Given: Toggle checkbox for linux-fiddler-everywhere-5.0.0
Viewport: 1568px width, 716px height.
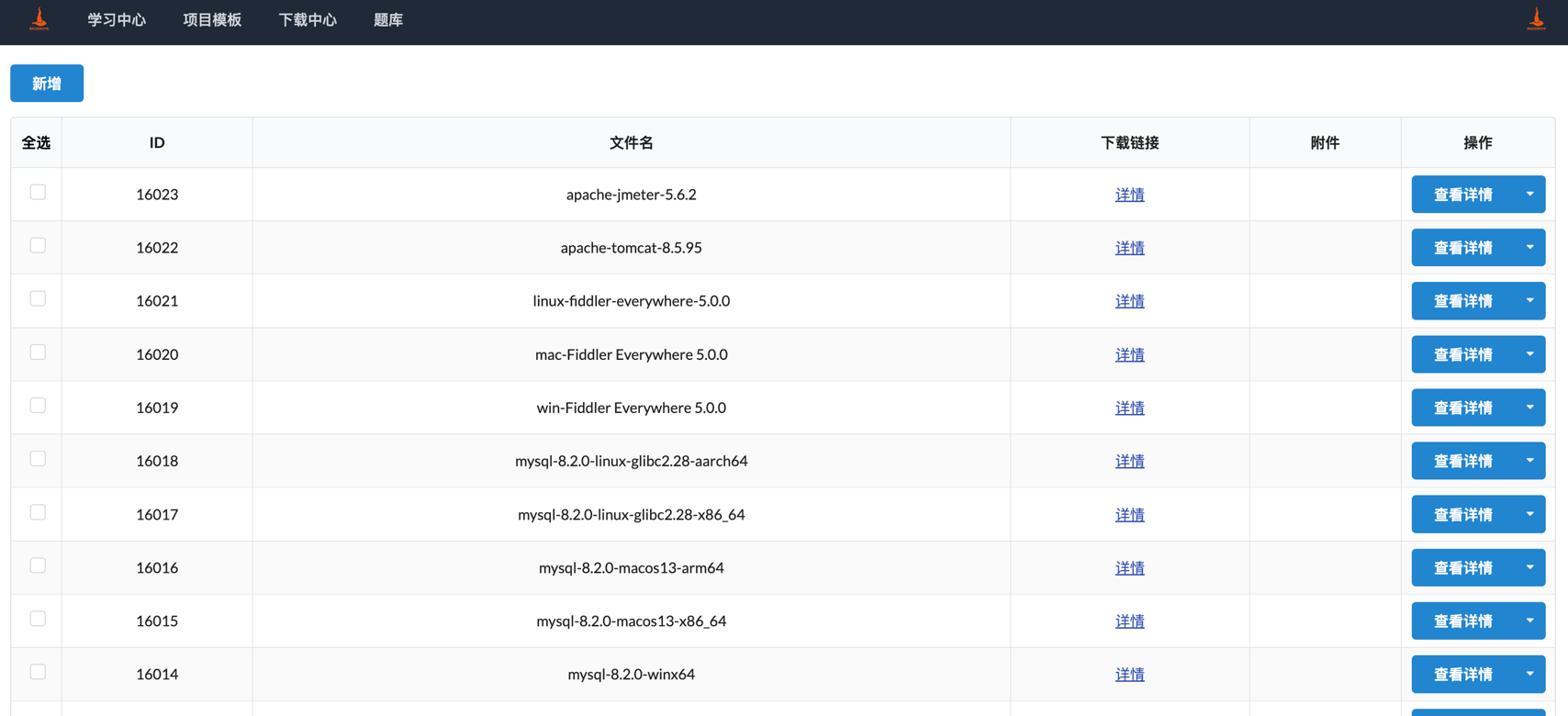Looking at the screenshot, I should click(38, 298).
